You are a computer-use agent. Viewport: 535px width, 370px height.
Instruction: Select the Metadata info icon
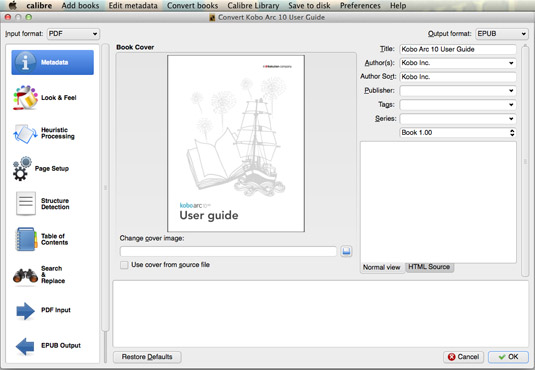pos(25,62)
